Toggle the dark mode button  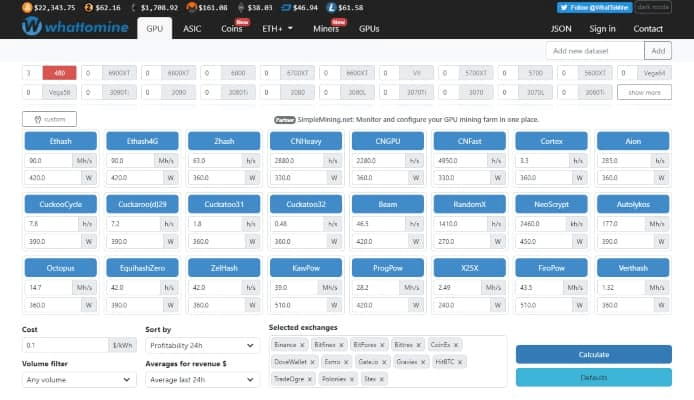click(653, 8)
